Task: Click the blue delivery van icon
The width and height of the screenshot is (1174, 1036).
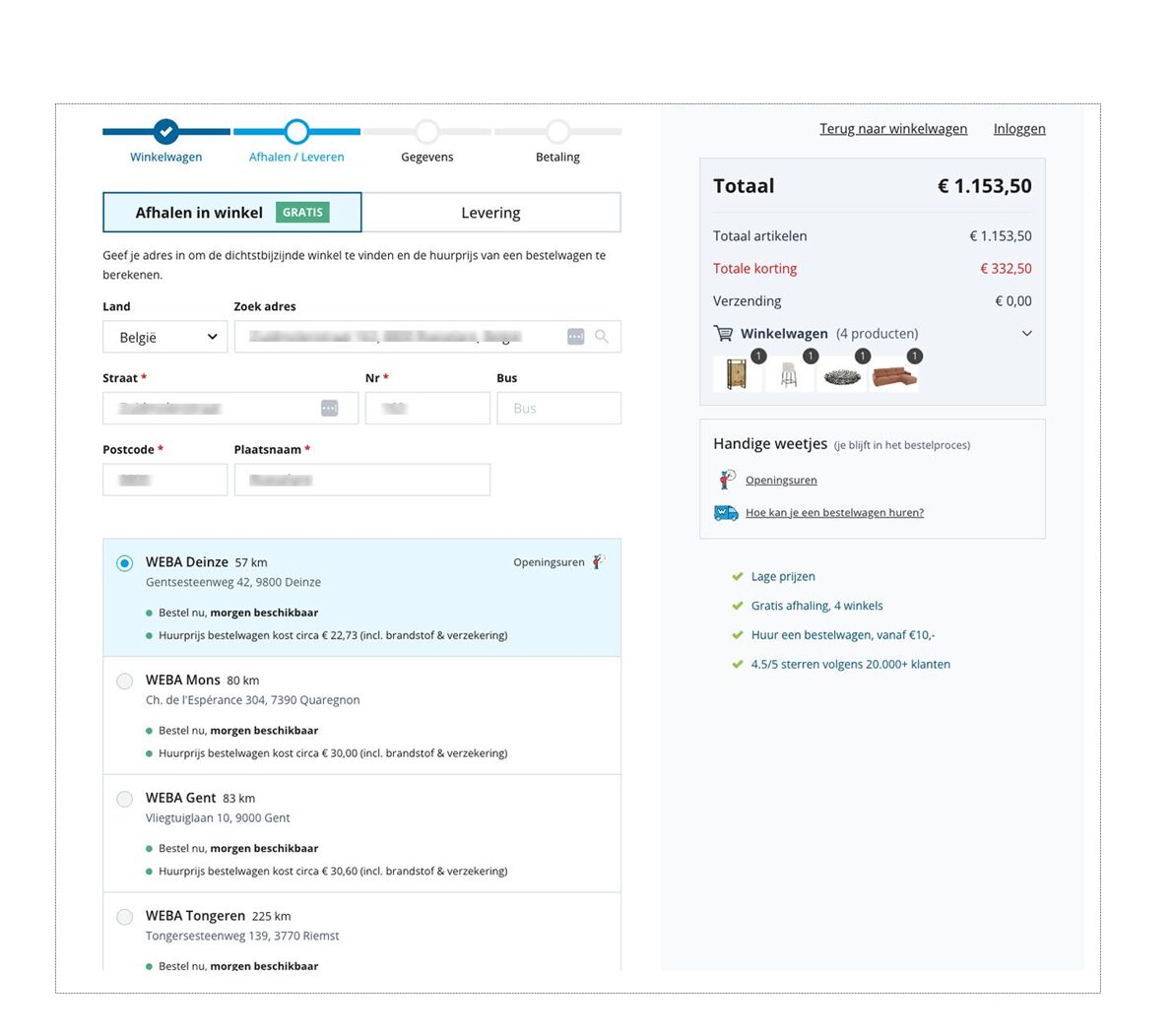Action: [726, 513]
